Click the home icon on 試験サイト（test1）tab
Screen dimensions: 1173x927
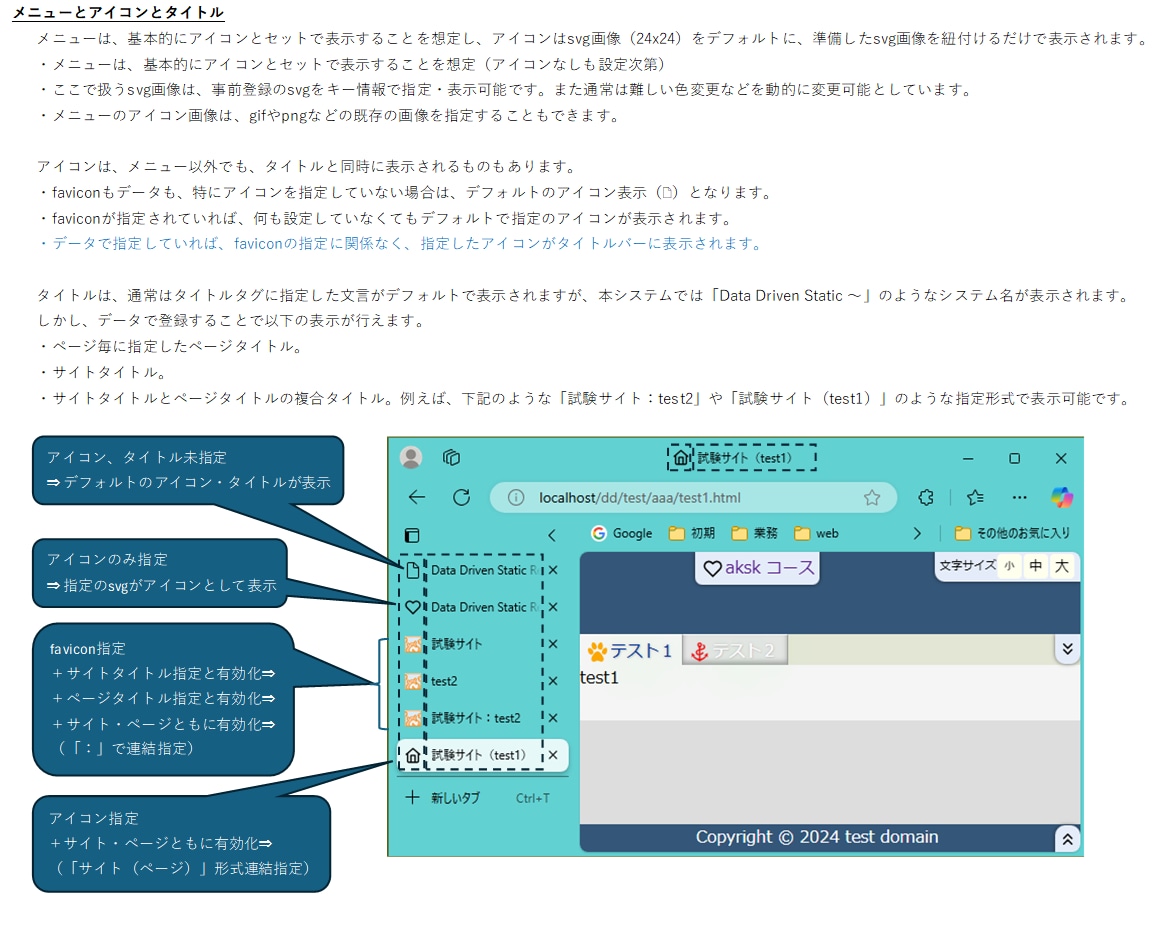(413, 755)
